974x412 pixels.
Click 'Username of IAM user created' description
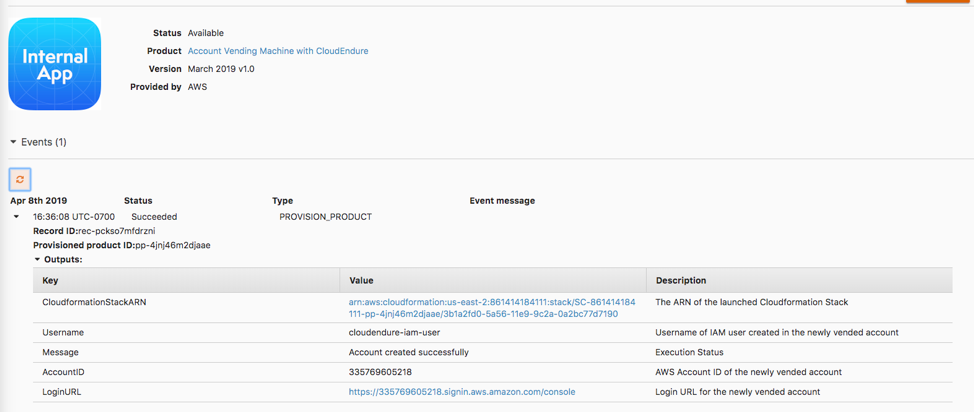[777, 332]
